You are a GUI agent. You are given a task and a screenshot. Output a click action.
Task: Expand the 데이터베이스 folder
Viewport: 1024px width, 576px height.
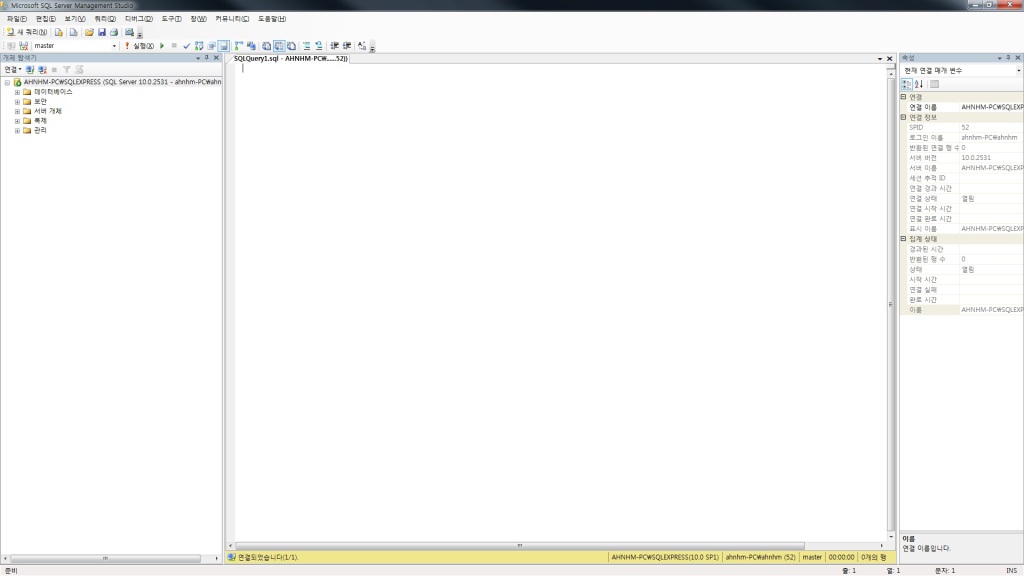coord(17,92)
